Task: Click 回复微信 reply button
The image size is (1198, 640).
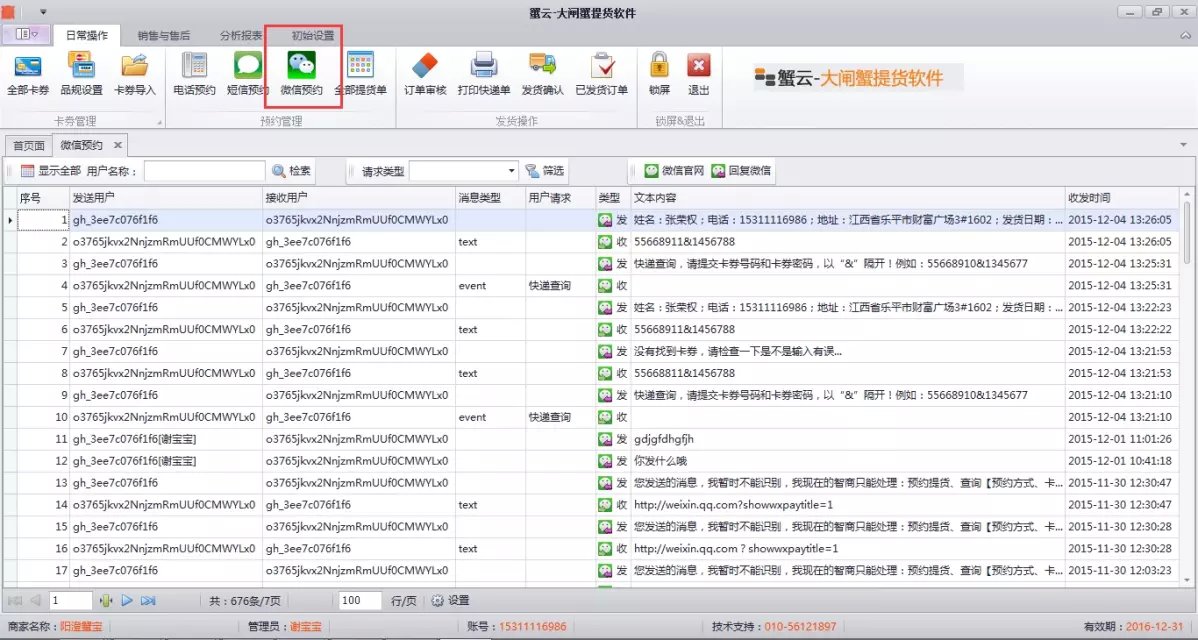Action: [x=740, y=171]
